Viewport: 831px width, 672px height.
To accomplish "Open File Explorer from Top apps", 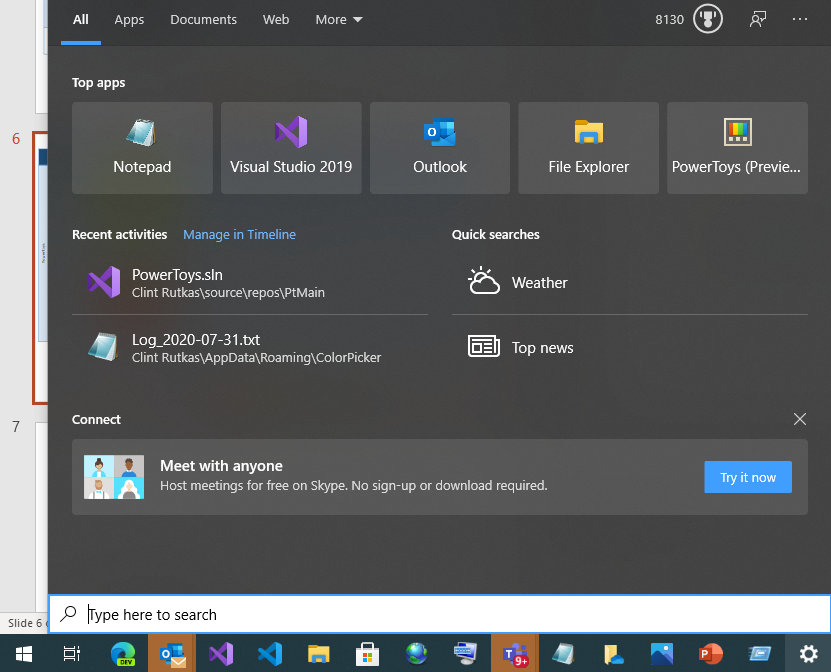I will 588,147.
